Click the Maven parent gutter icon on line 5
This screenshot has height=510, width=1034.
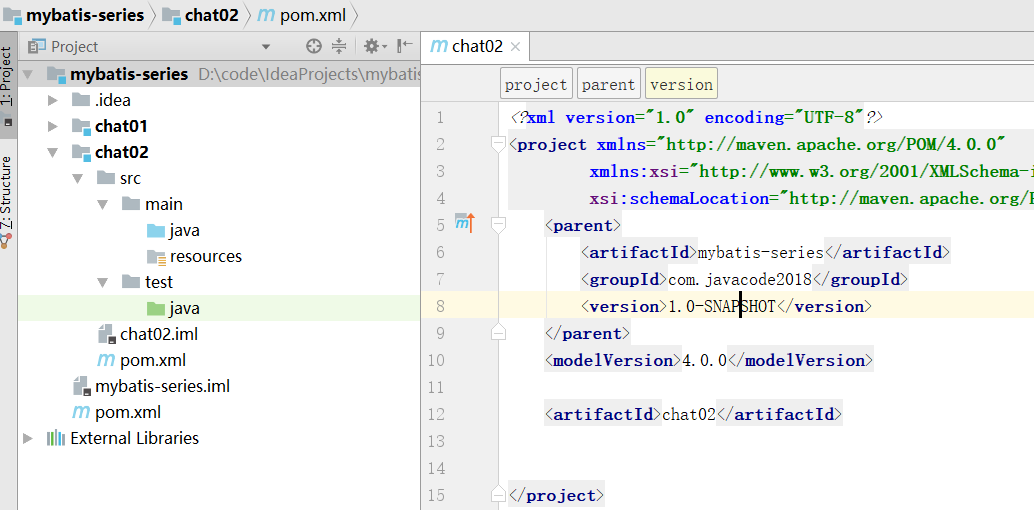pos(464,225)
